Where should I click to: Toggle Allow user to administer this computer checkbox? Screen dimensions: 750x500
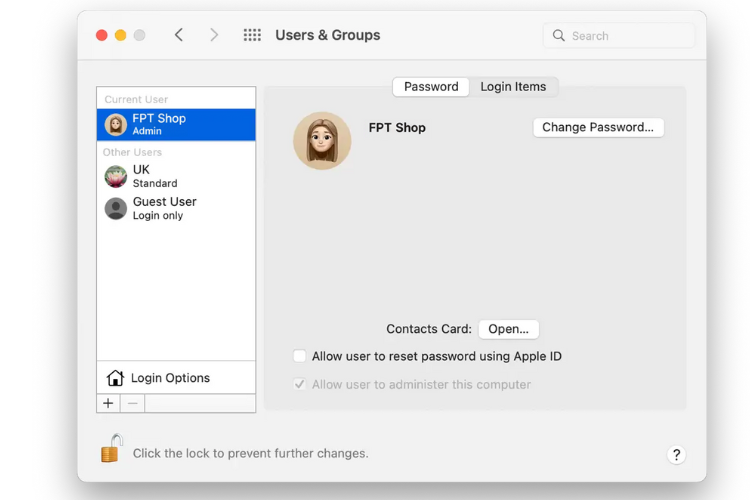click(x=299, y=384)
